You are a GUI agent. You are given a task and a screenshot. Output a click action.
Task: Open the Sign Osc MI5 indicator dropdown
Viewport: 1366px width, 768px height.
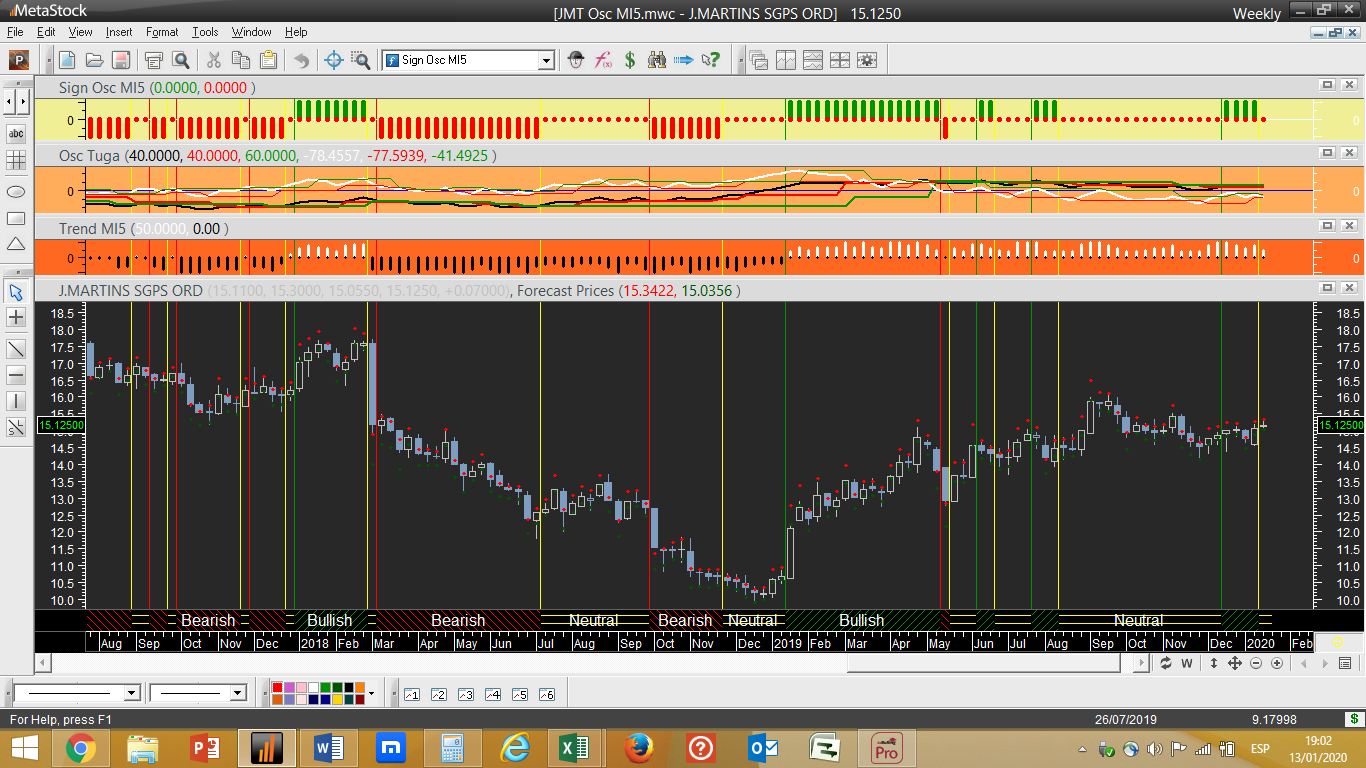(546, 61)
